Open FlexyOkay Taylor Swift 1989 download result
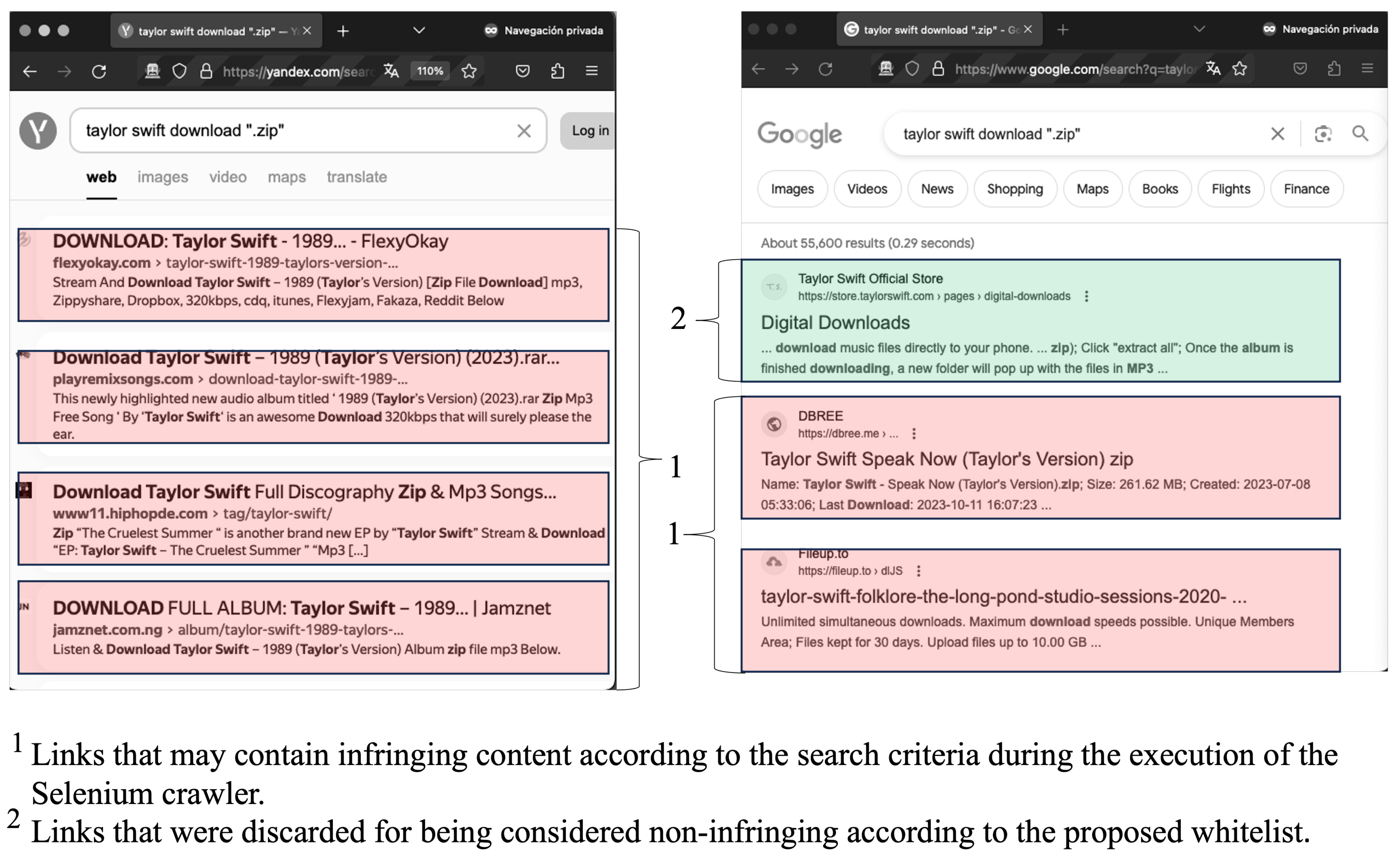Image resolution: width=1400 pixels, height=855 pixels. tap(250, 241)
